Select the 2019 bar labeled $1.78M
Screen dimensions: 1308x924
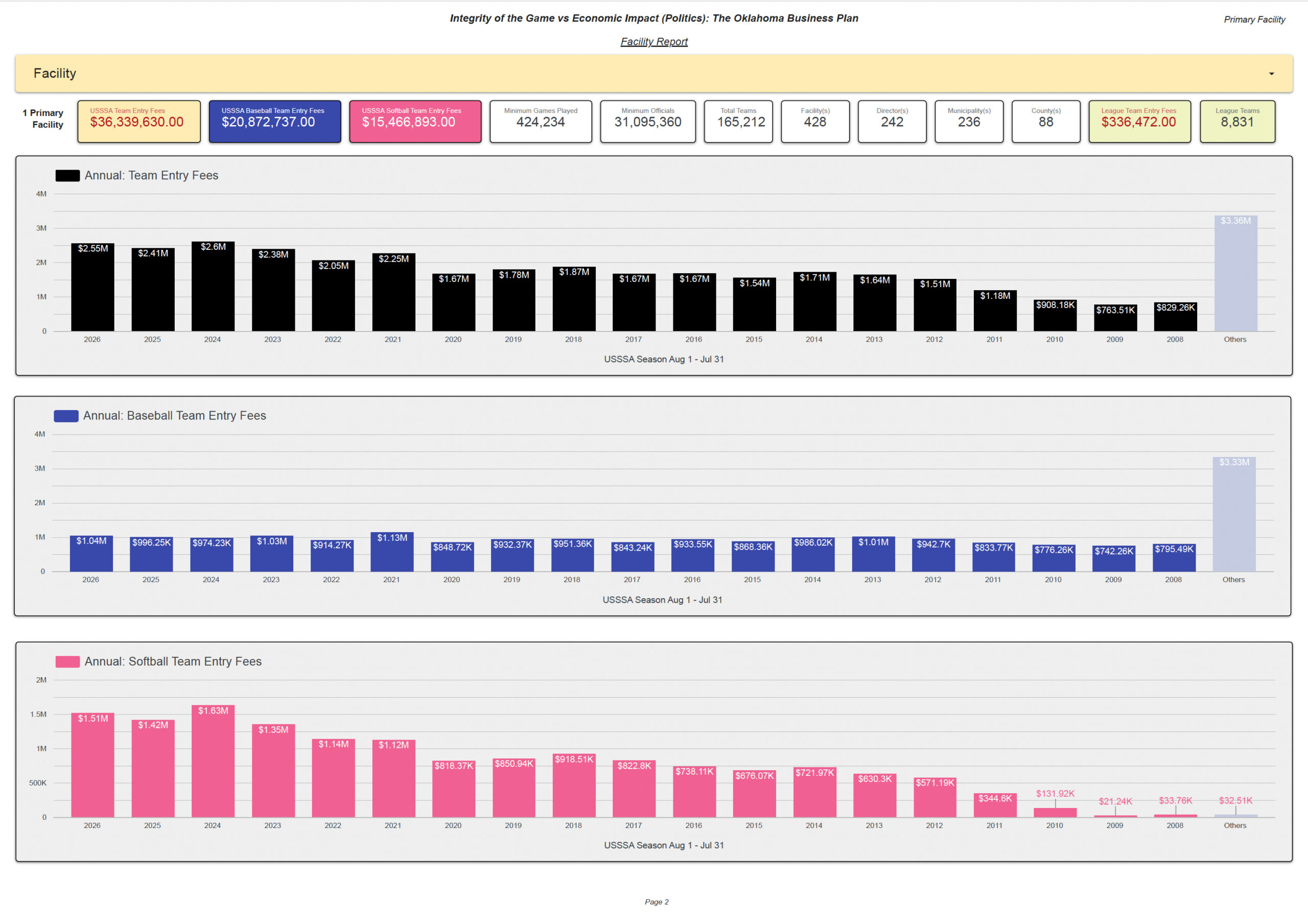click(514, 300)
